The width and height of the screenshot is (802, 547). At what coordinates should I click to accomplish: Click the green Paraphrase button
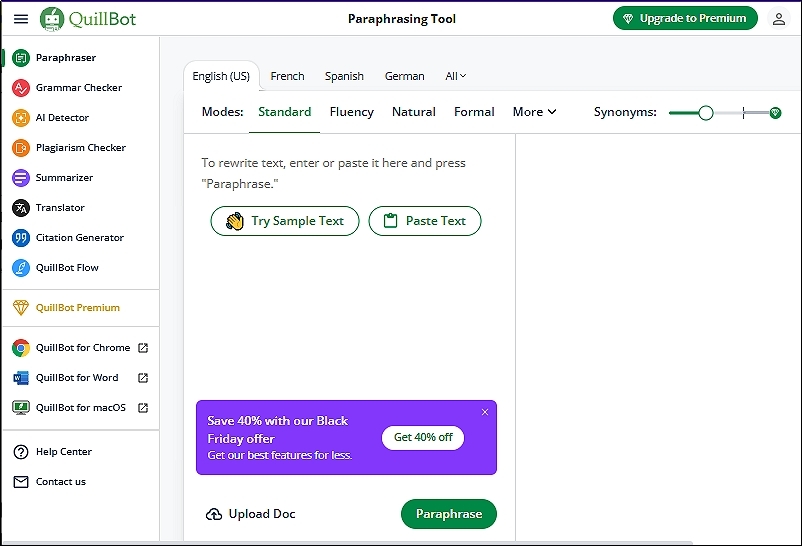449,514
